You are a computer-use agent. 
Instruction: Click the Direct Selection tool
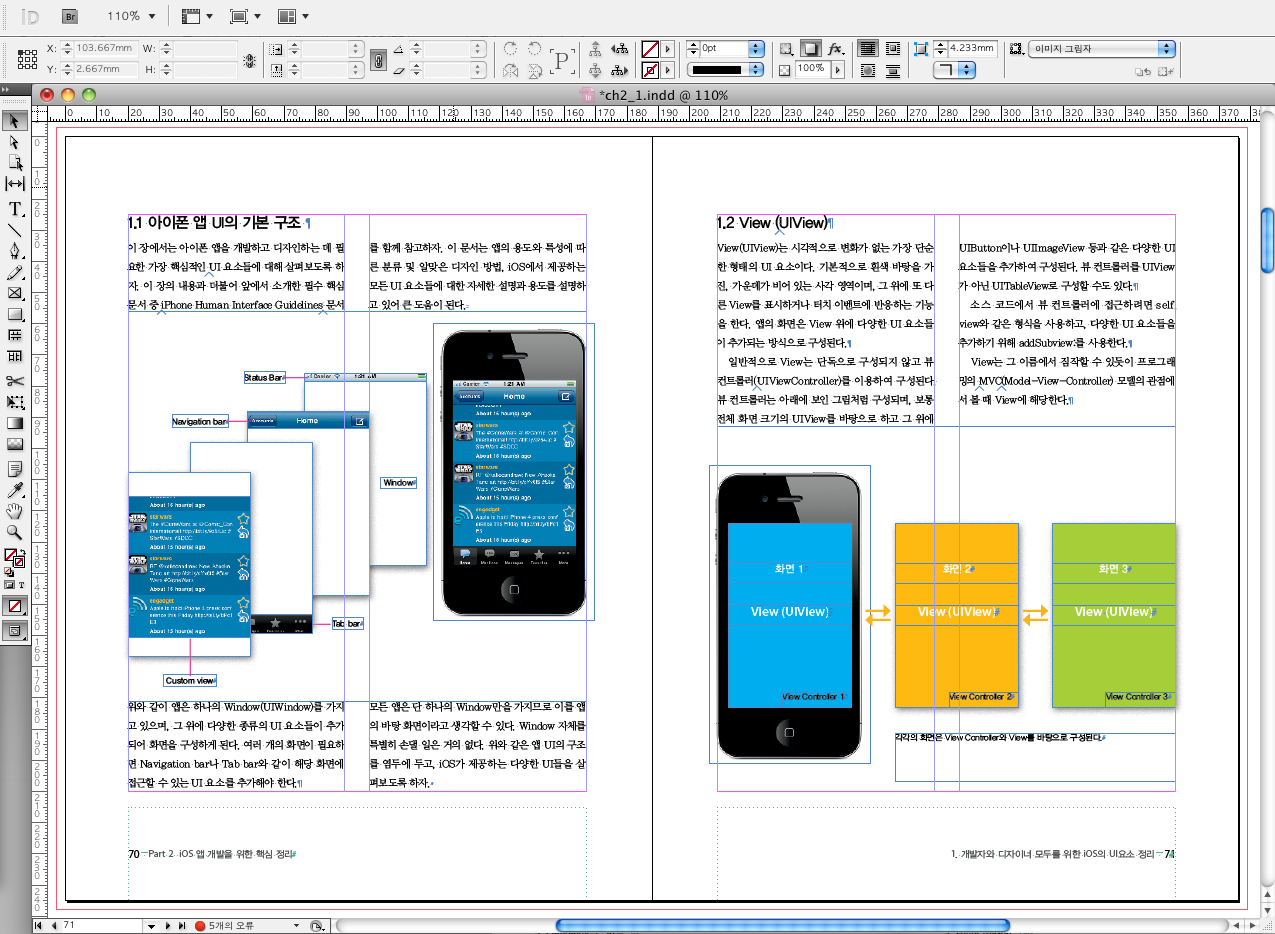(x=15, y=143)
